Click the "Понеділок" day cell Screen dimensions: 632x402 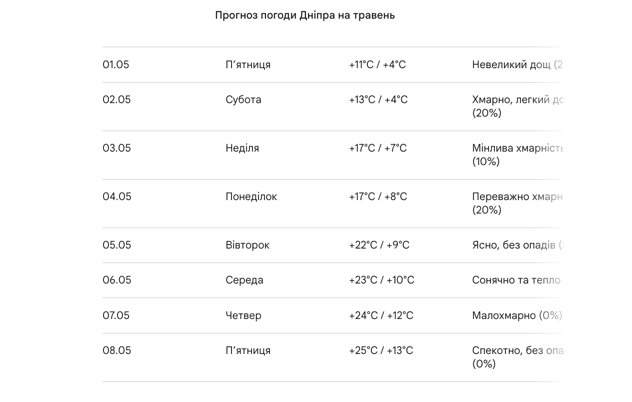coord(251,197)
